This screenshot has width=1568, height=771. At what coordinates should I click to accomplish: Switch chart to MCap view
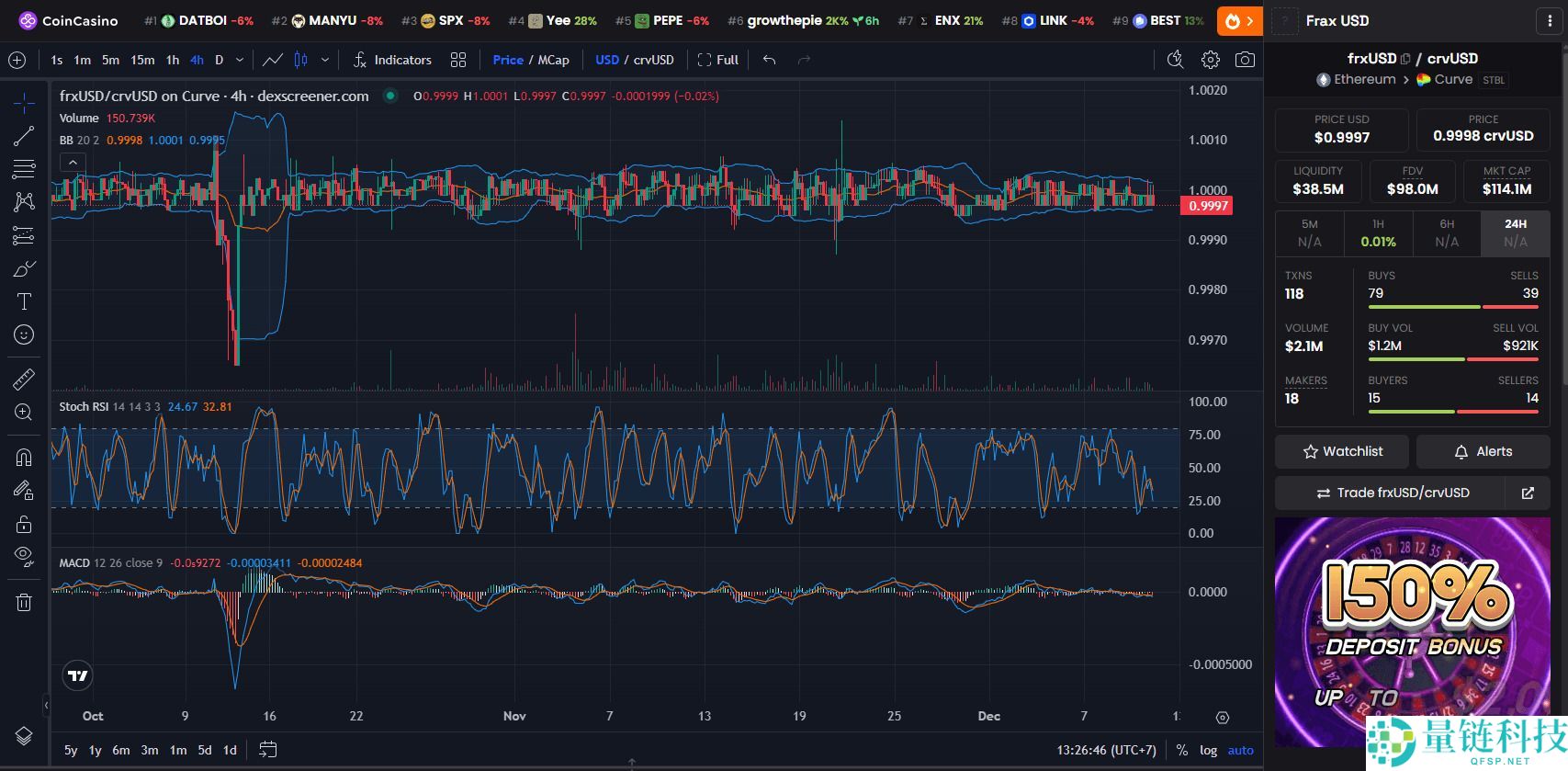coord(553,60)
